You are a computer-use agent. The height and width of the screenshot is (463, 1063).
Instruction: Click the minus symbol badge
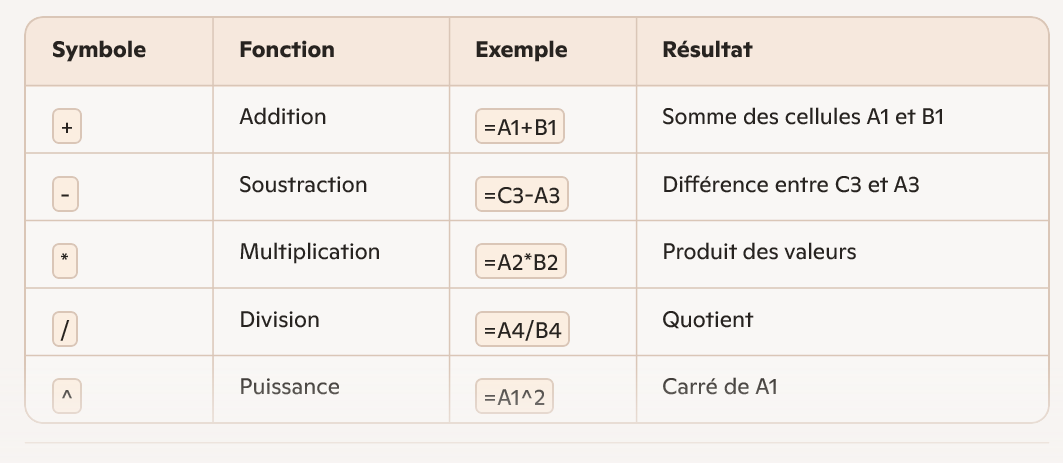(66, 196)
